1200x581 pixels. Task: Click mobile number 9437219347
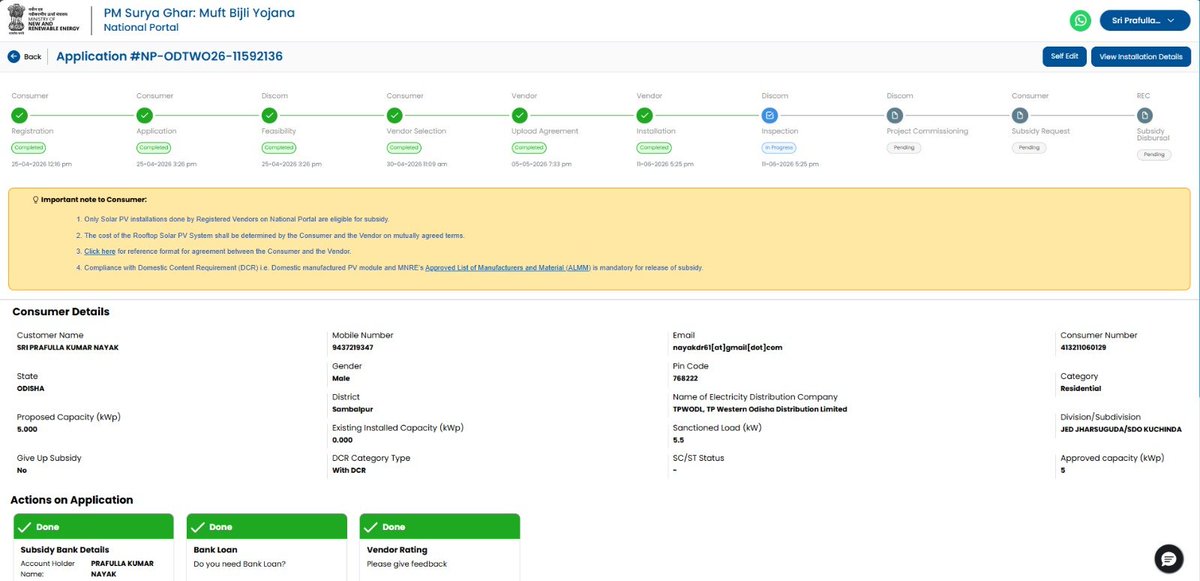pos(352,347)
